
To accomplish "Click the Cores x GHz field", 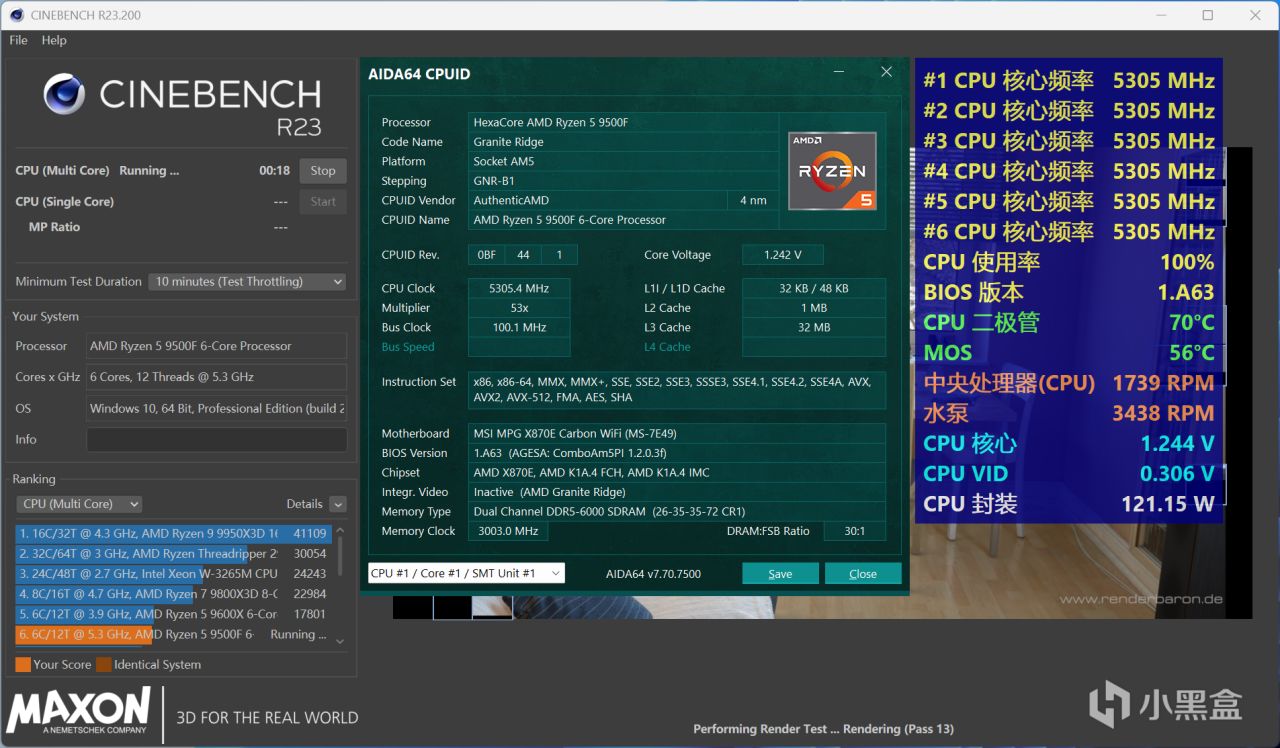I will tap(217, 377).
